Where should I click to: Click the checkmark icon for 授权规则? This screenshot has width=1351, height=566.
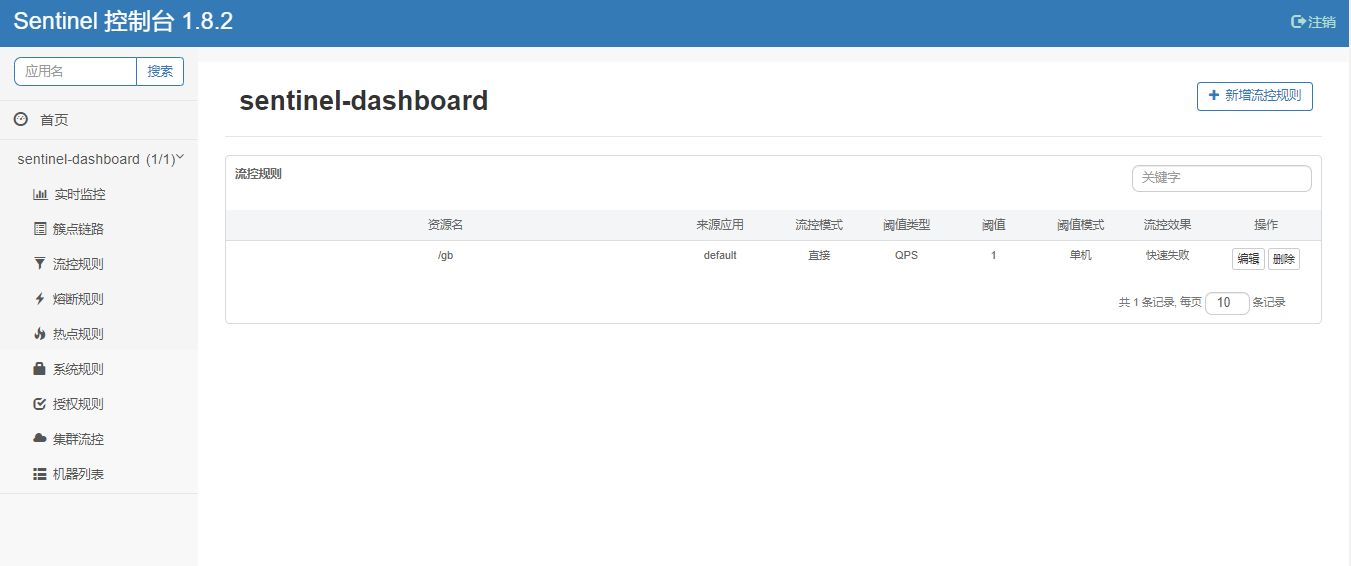[40, 404]
